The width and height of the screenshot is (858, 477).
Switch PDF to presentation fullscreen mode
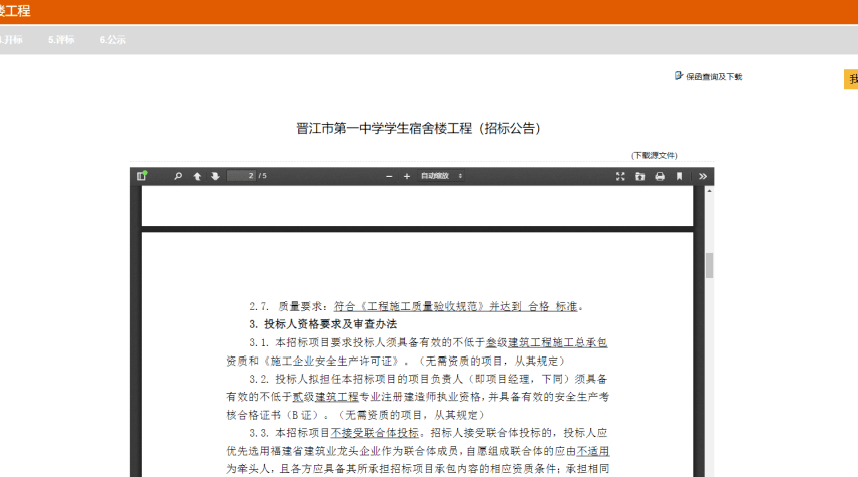point(620,176)
